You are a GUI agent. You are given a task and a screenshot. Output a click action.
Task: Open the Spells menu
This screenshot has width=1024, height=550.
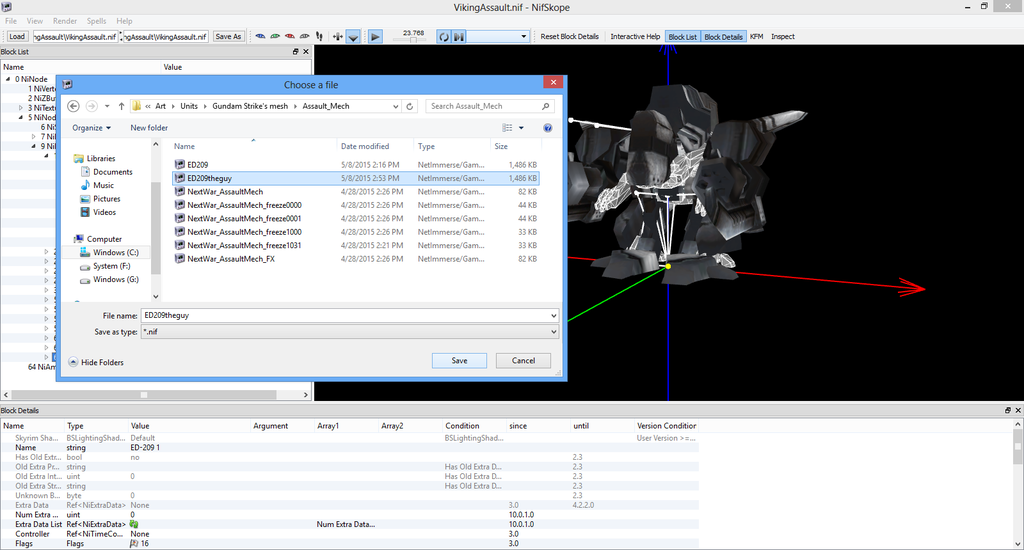click(97, 21)
